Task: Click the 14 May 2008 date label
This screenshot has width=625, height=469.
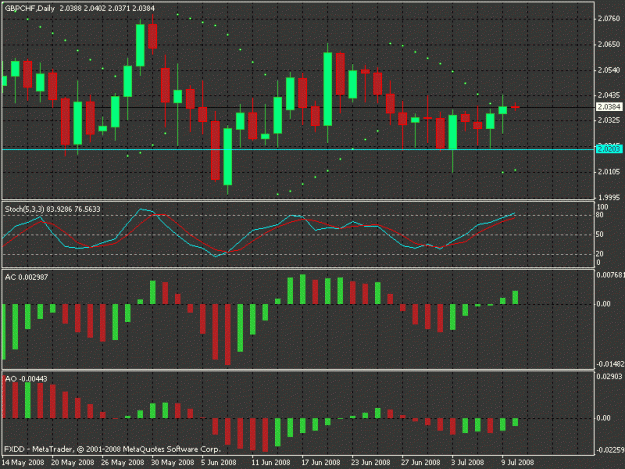Action: (x=23, y=463)
